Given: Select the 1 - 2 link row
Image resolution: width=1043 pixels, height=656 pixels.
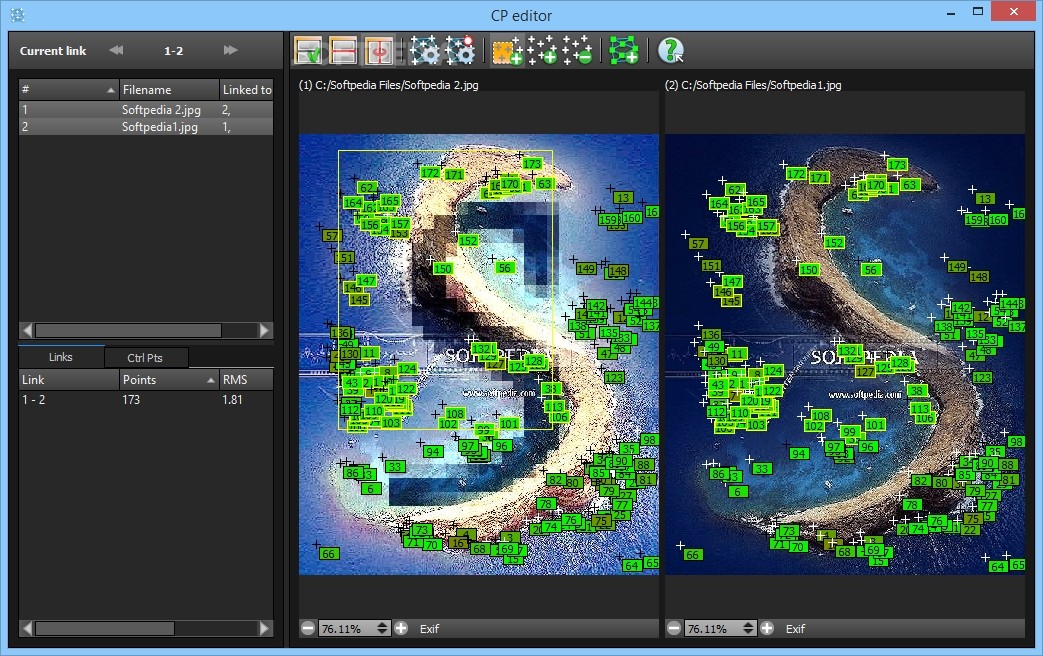Looking at the screenshot, I should pyautogui.click(x=146, y=399).
